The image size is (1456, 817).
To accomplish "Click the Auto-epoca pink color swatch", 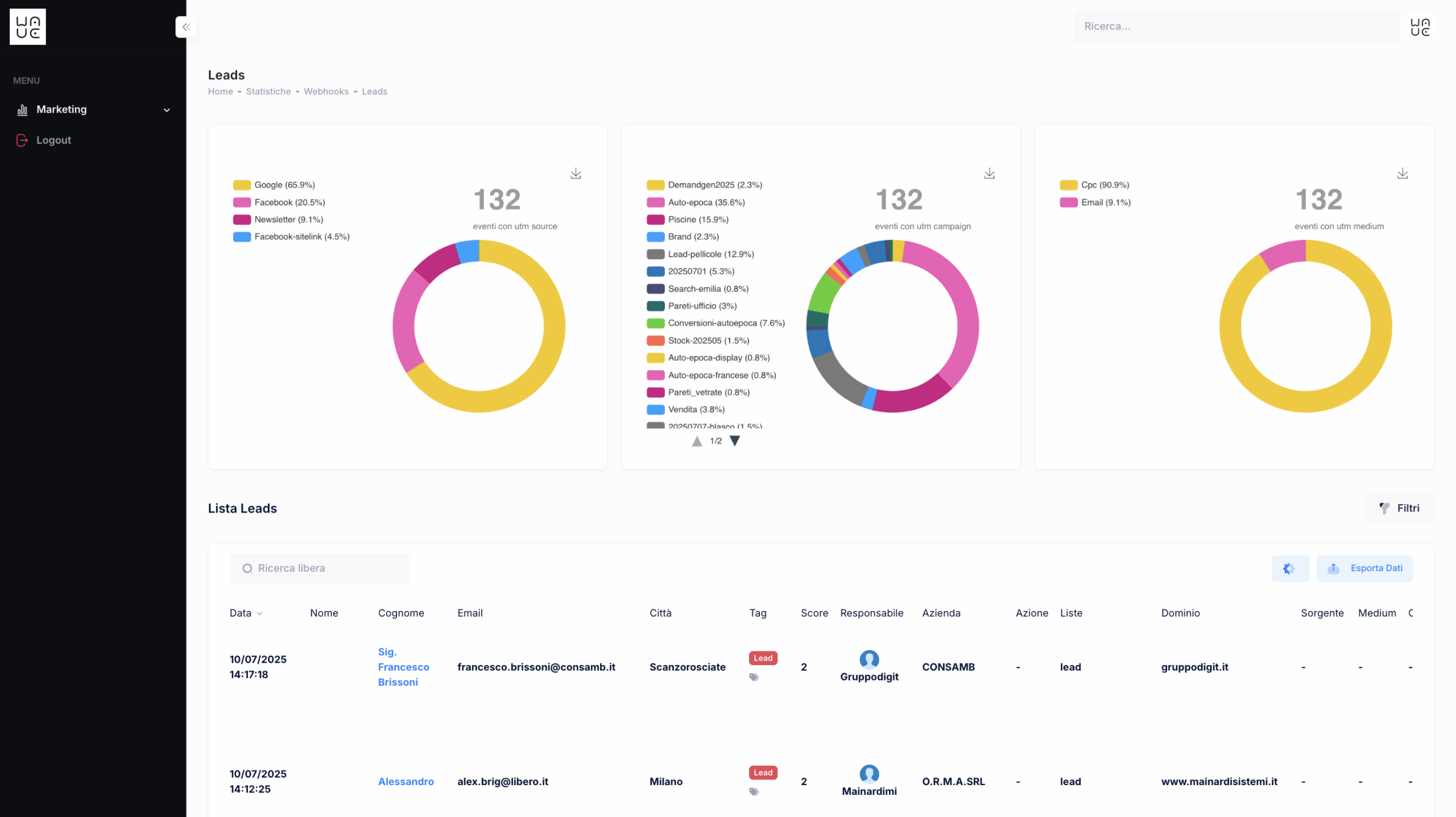I will (655, 203).
